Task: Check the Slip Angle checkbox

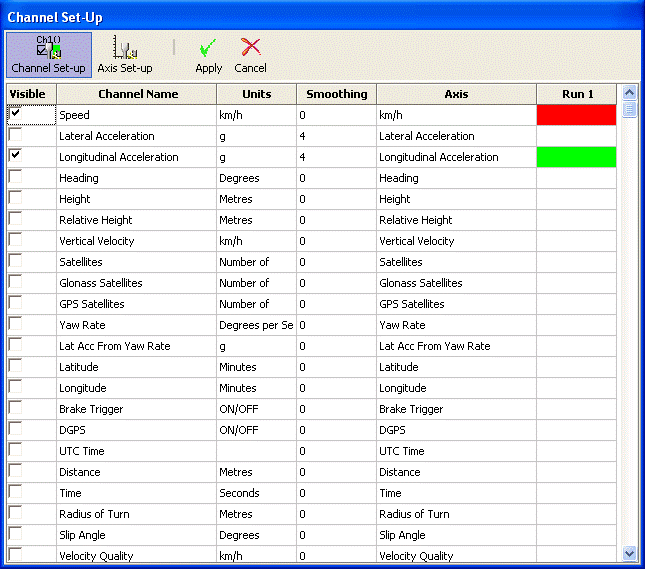Action: [x=16, y=533]
